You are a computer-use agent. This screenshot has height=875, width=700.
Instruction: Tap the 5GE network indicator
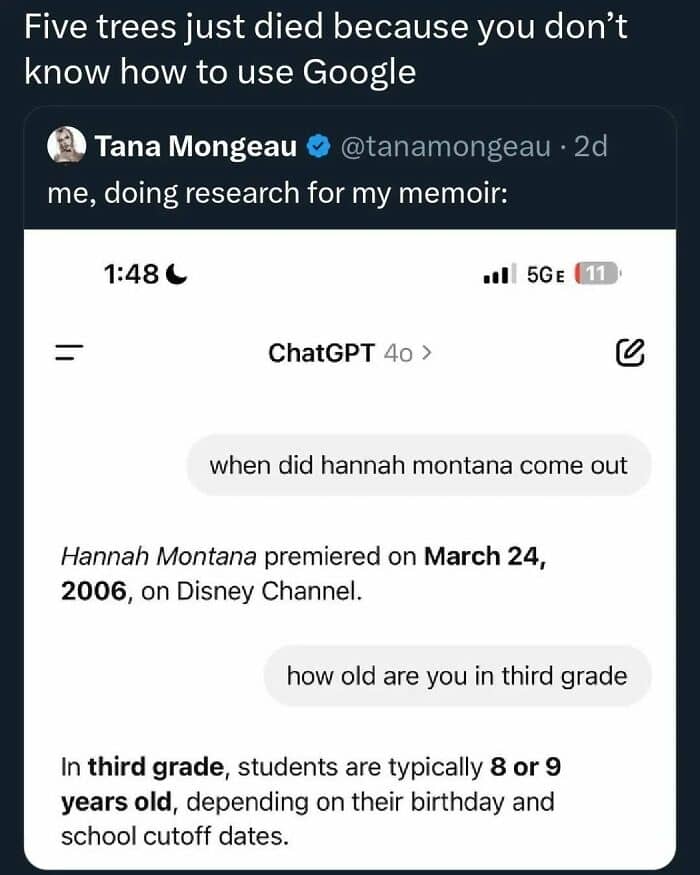546,273
